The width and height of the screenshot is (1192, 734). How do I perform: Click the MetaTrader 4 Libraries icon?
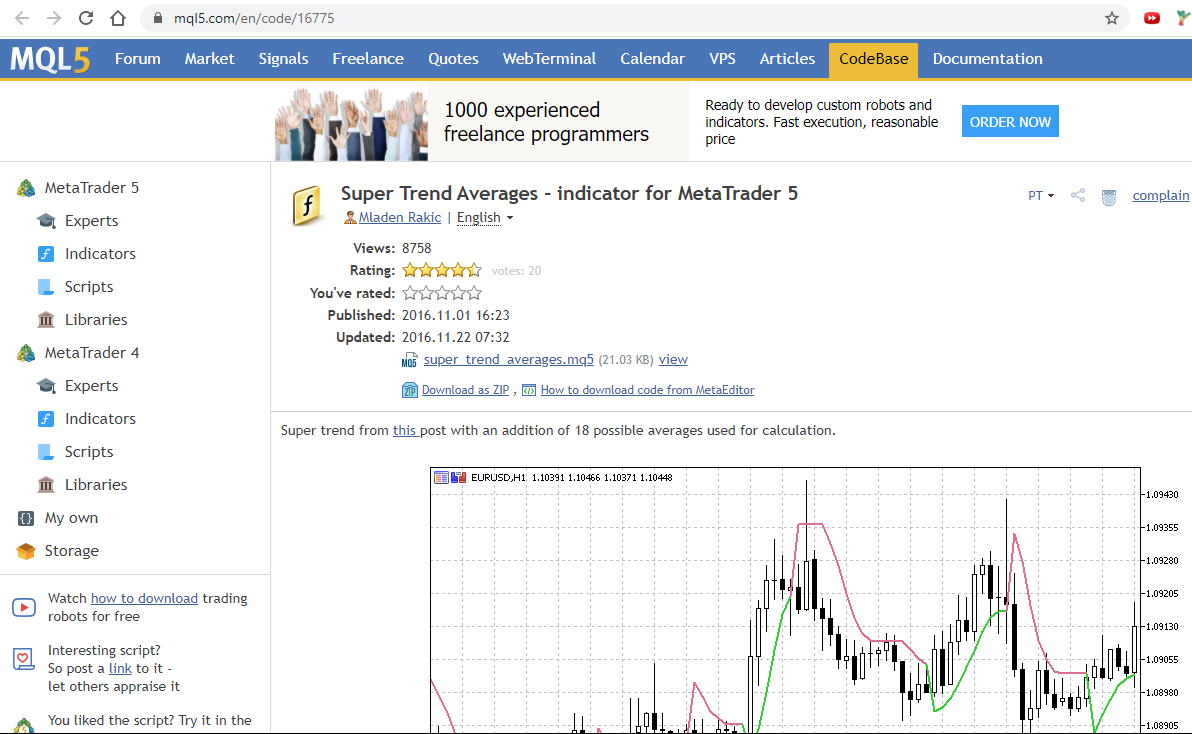point(46,485)
